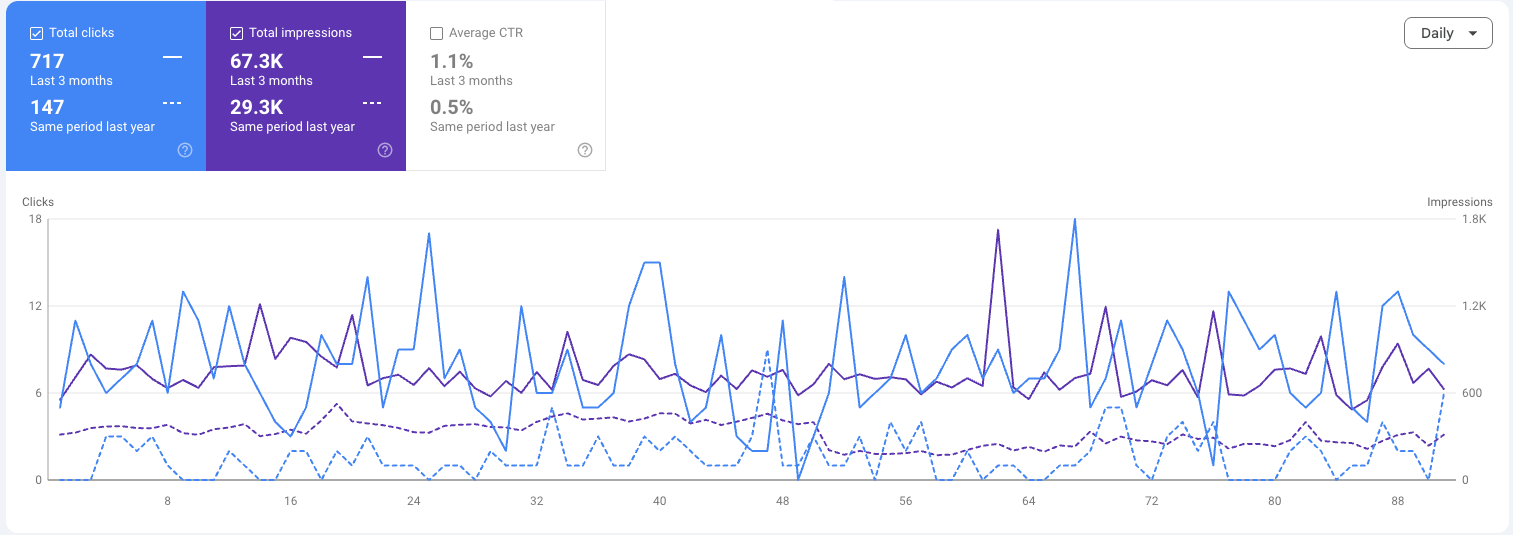Click help icon on Total clicks card

pyautogui.click(x=185, y=150)
